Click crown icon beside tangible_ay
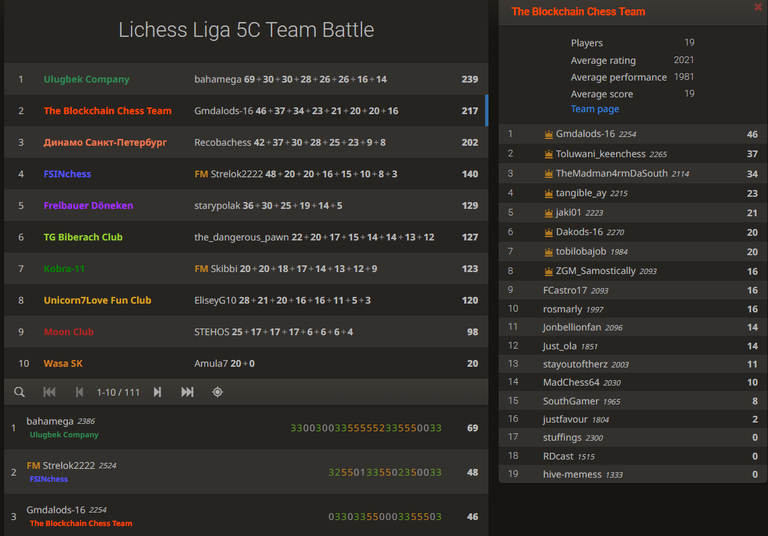Screen dimensions: 768x536 549,194
